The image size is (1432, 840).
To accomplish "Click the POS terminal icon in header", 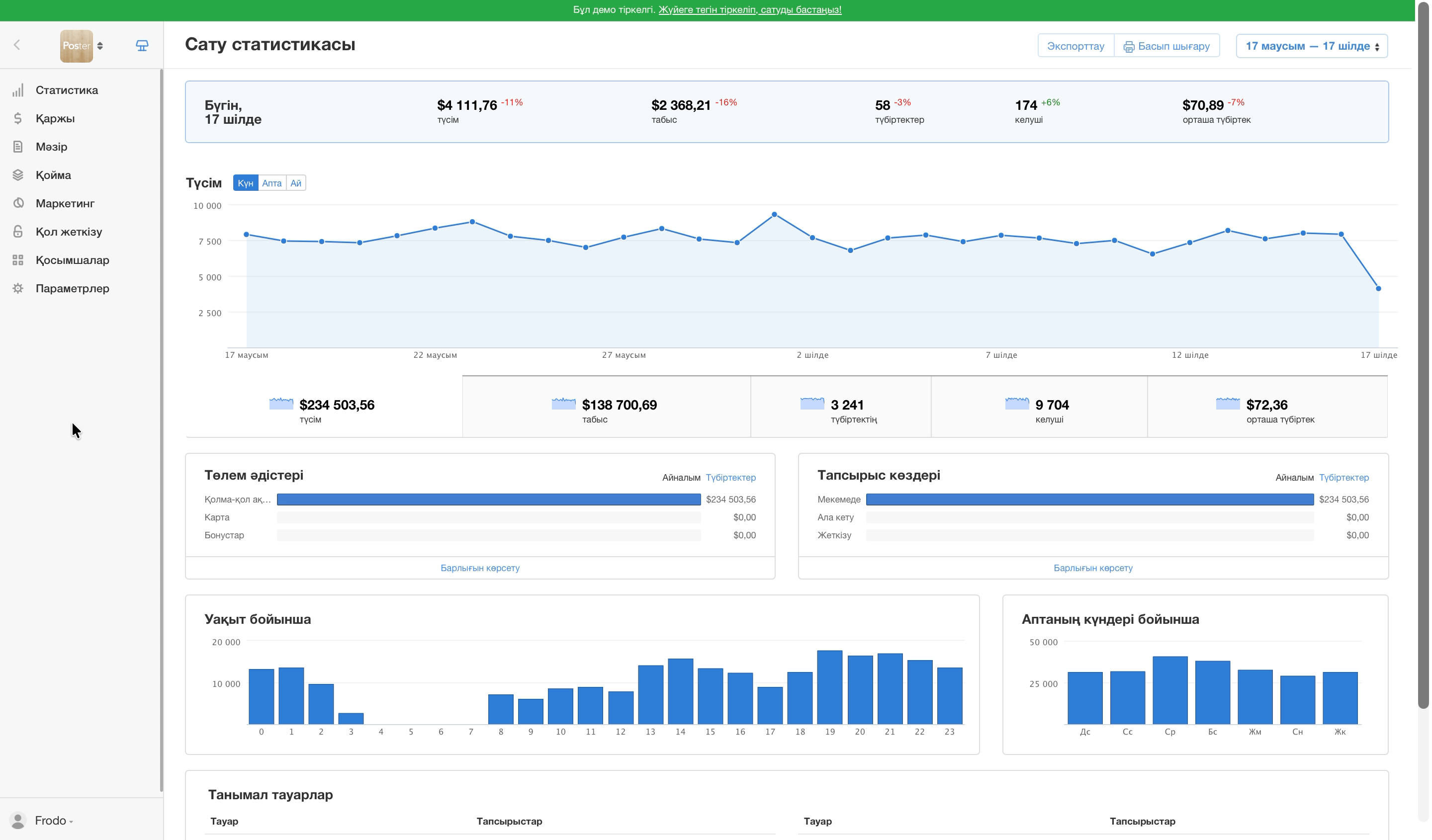I will click(x=142, y=46).
